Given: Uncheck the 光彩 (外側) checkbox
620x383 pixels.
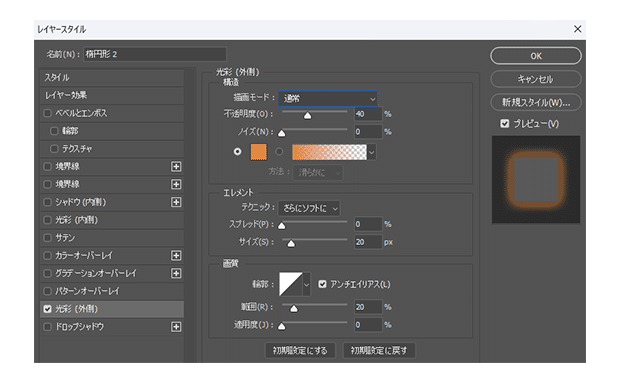Looking at the screenshot, I should [47, 309].
